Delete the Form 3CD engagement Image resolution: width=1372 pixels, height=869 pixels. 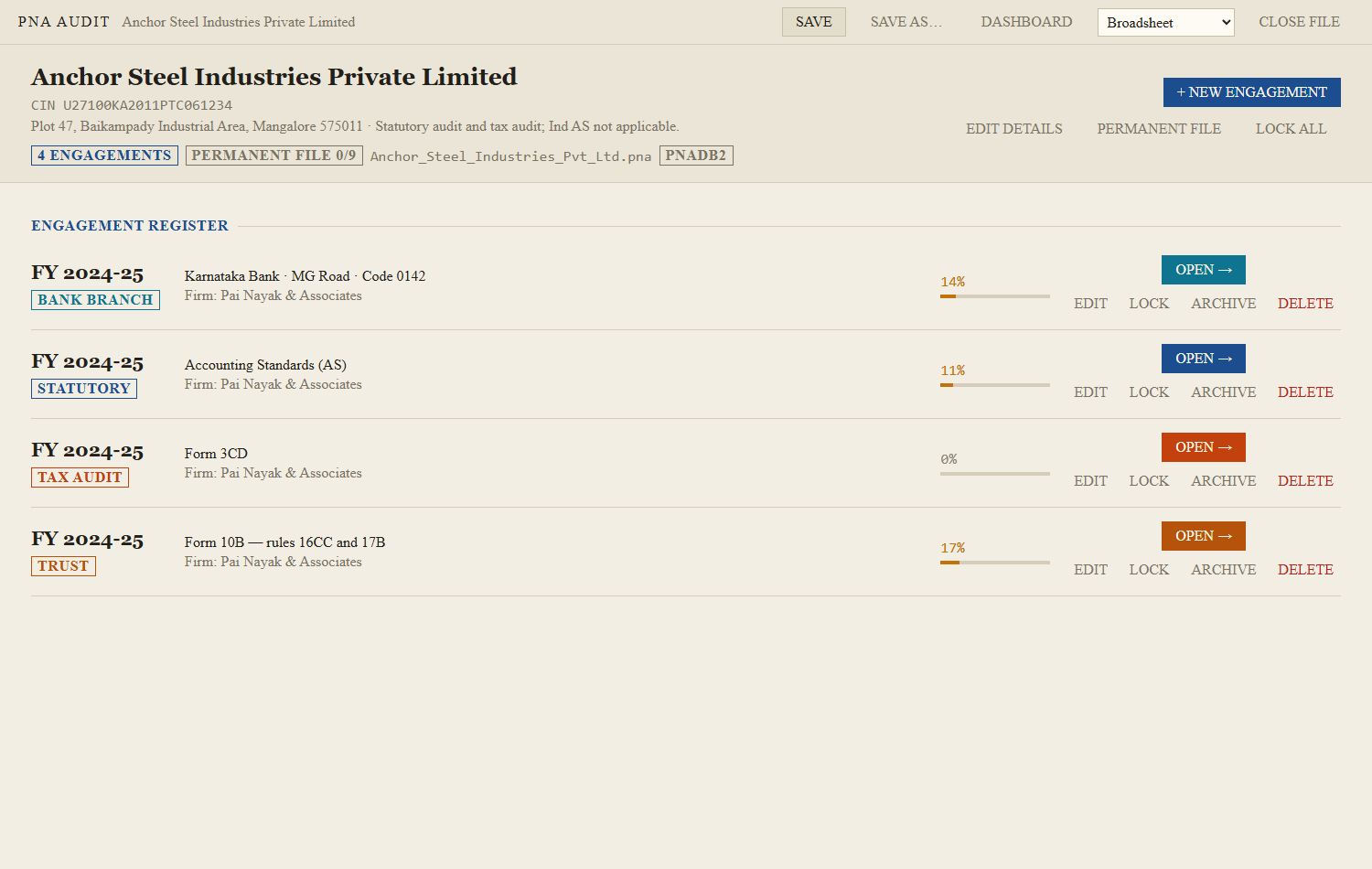1305,481
